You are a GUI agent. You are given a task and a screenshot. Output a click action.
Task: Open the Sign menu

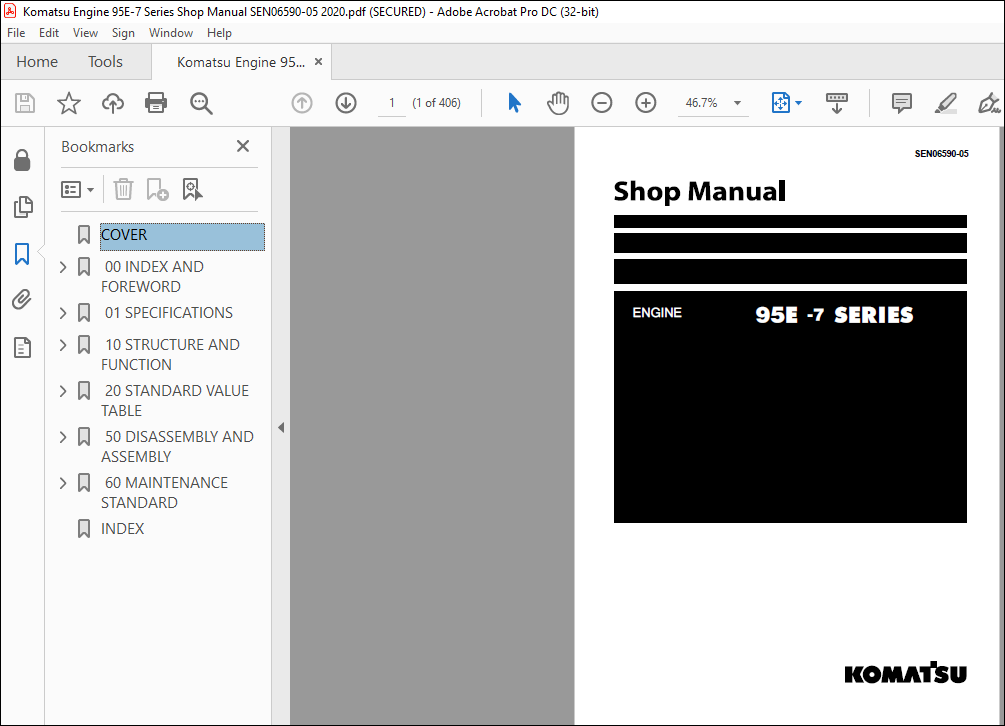pyautogui.click(x=123, y=33)
